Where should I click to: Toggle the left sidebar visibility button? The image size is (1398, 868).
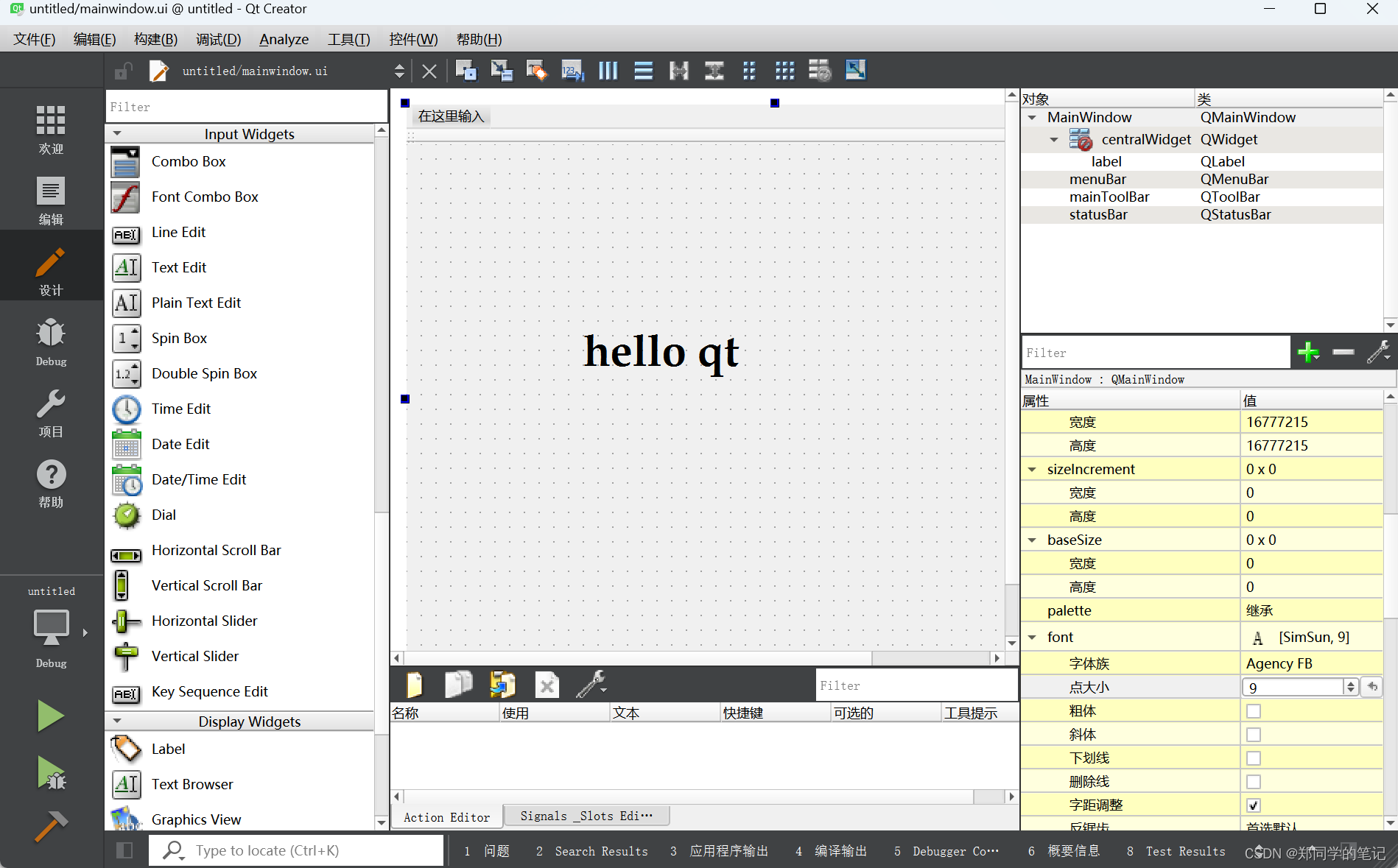(124, 850)
